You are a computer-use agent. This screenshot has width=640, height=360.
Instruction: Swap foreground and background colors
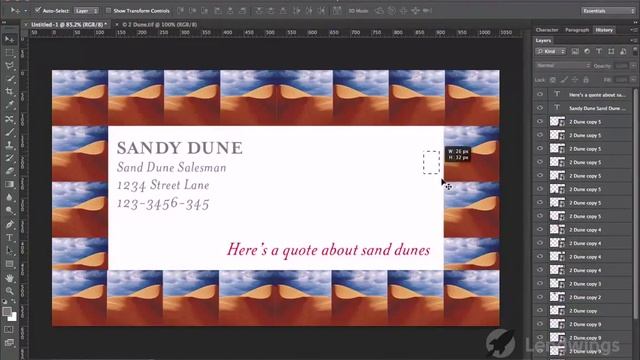click(13, 302)
